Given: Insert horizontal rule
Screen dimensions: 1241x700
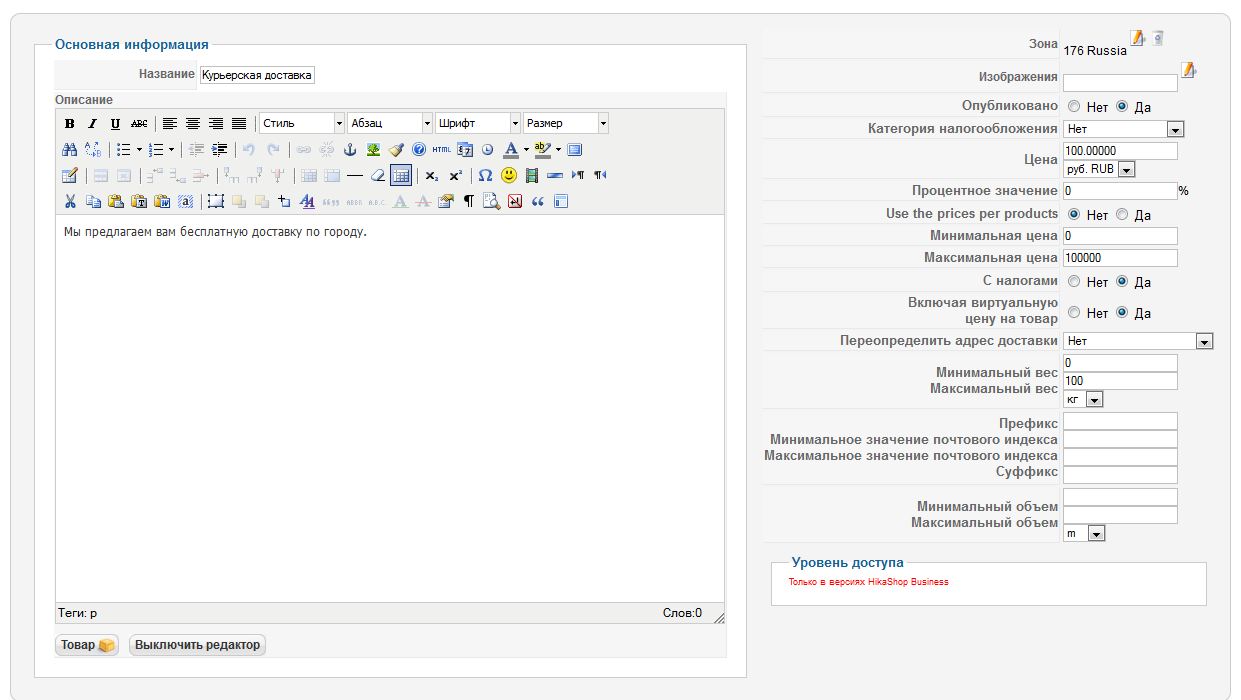Looking at the screenshot, I should [354, 175].
